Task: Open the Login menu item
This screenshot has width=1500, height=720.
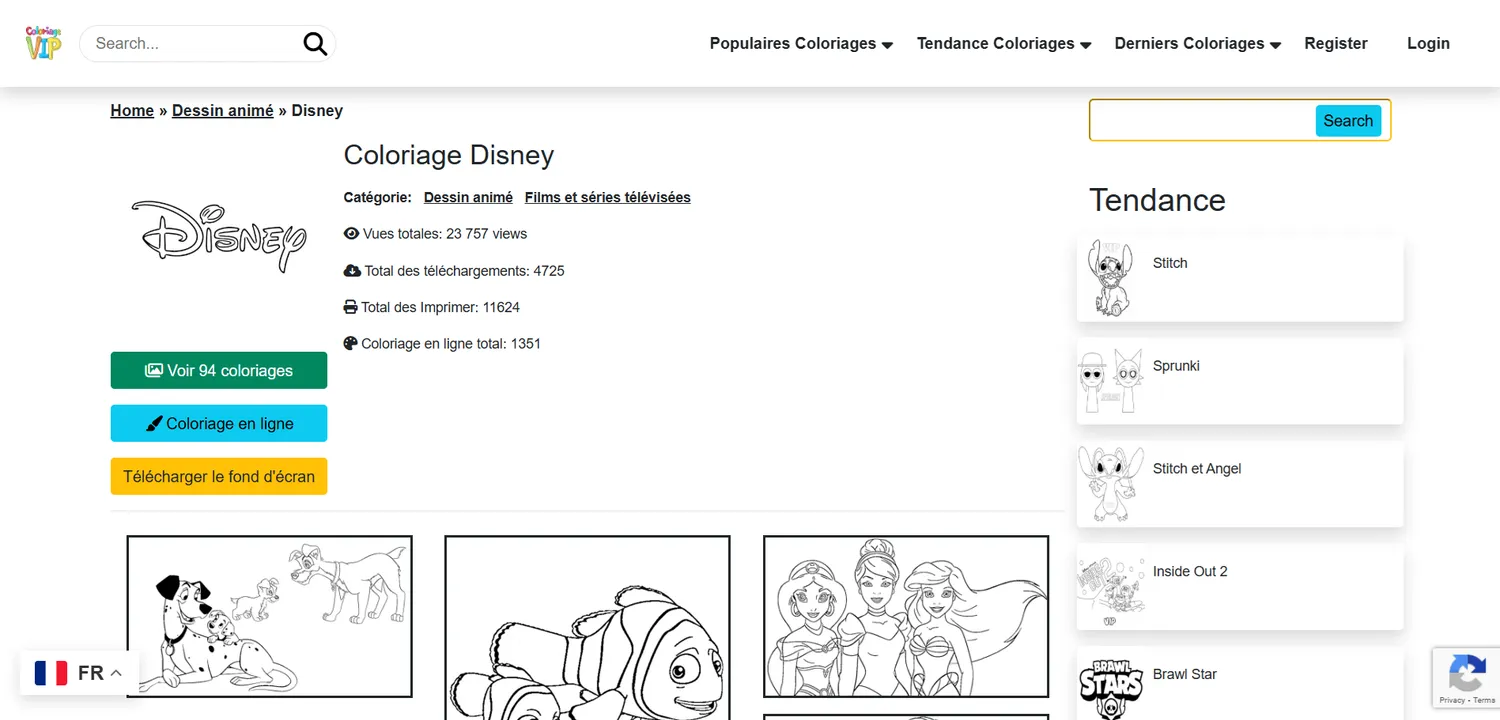Action: pos(1428,43)
